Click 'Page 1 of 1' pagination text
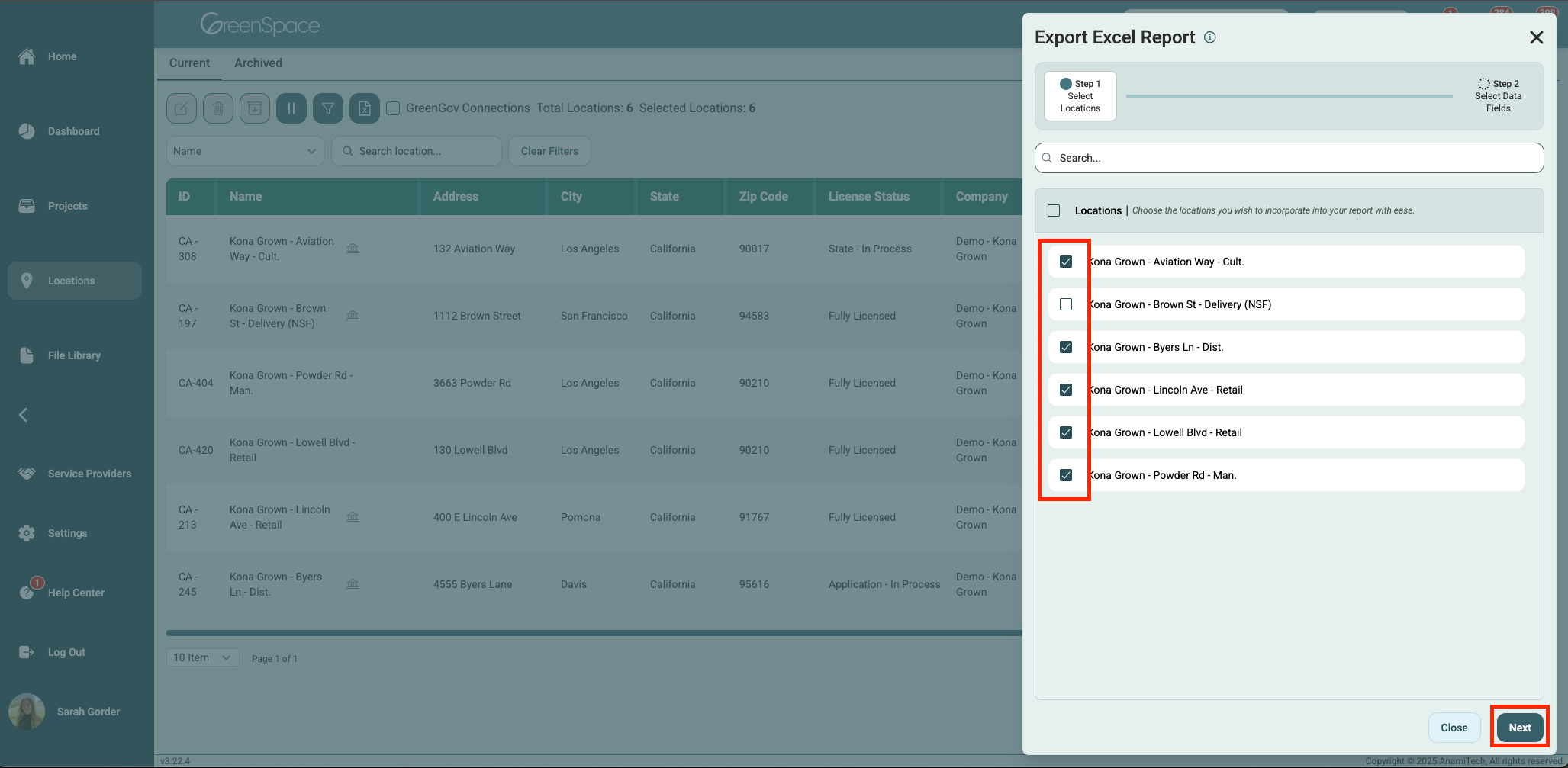 [275, 659]
